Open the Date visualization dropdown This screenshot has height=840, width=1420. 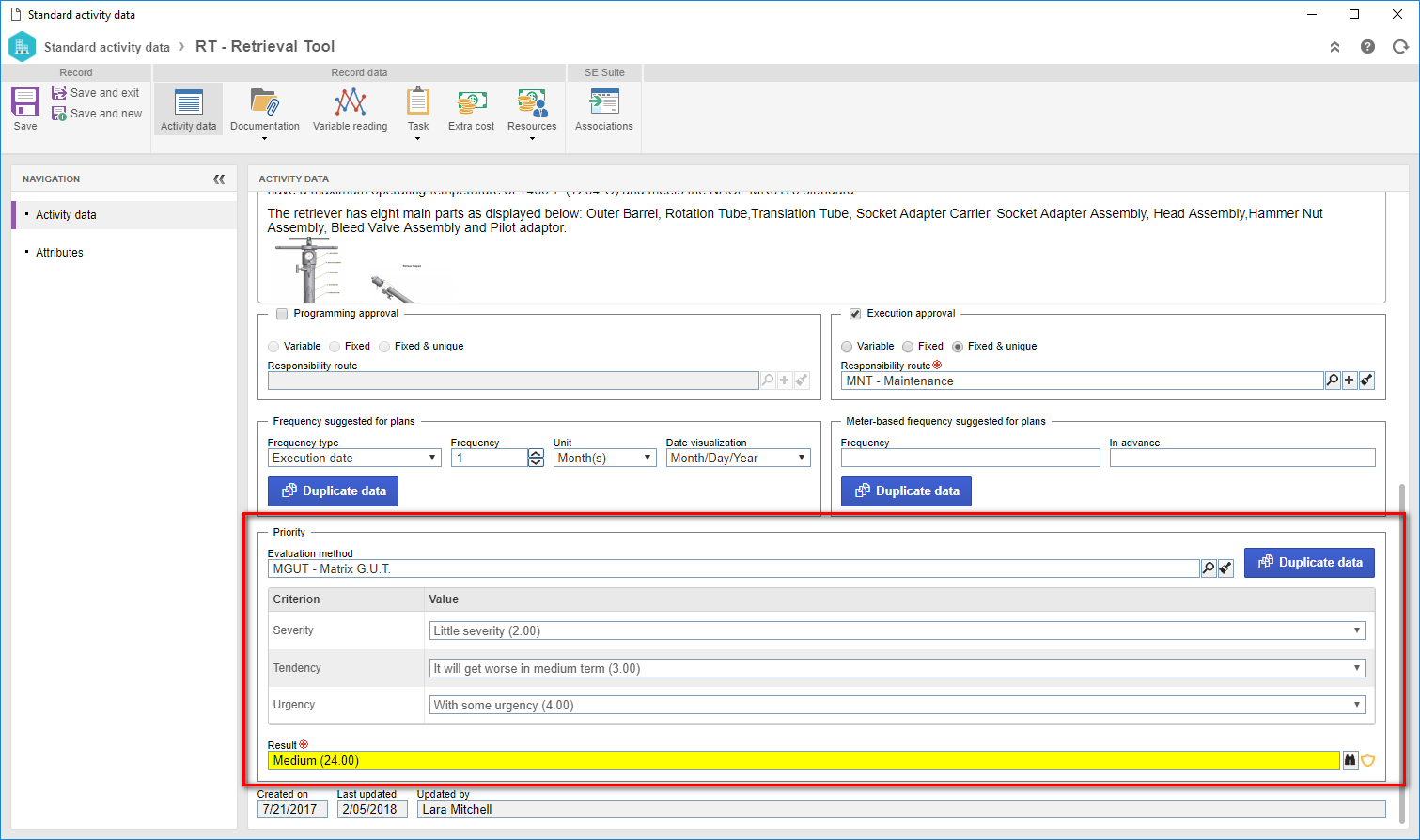point(738,458)
